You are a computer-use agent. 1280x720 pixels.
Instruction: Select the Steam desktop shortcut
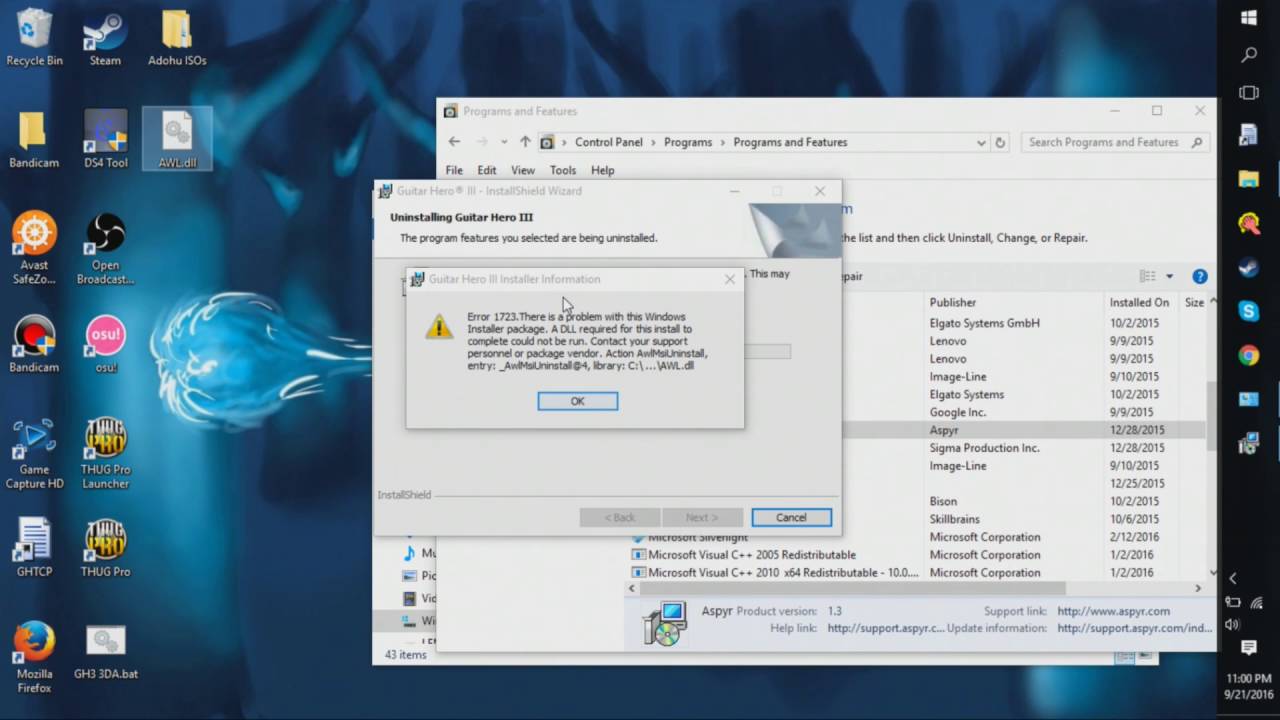tap(105, 38)
